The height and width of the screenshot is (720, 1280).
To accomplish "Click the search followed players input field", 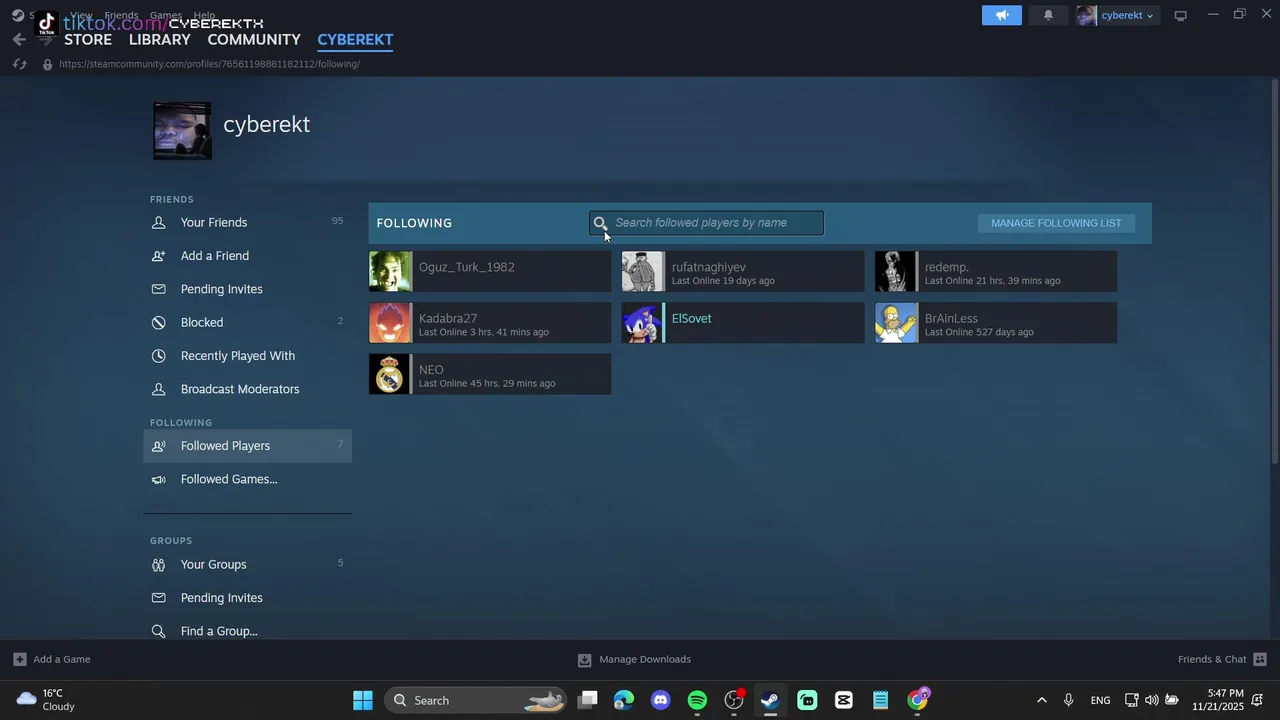I will [x=706, y=223].
